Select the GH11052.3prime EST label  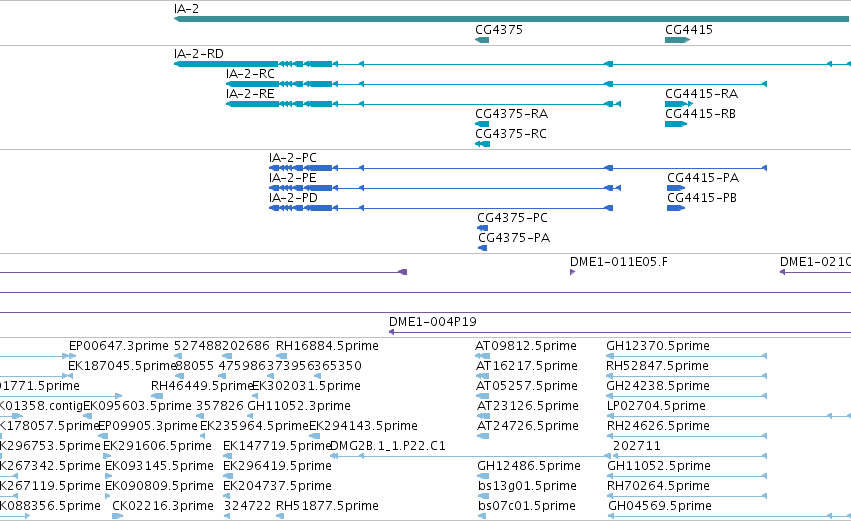[x=299, y=406]
